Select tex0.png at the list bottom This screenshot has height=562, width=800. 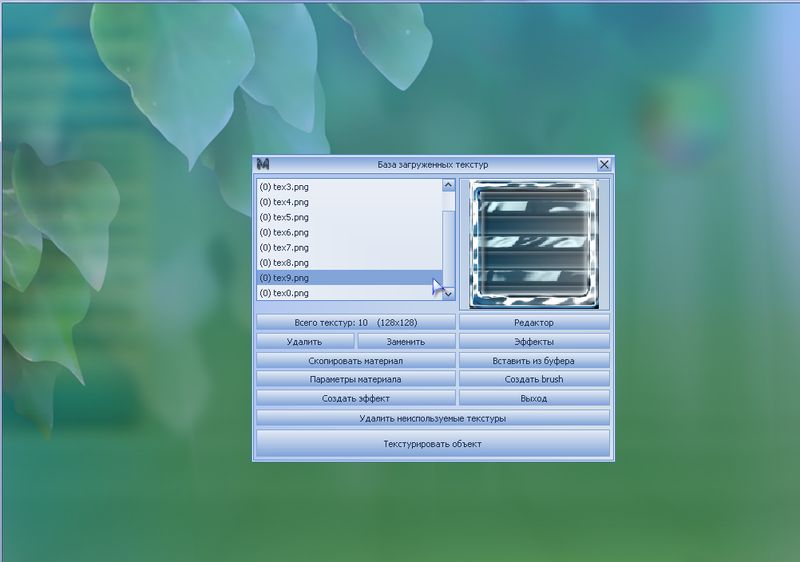coord(284,293)
